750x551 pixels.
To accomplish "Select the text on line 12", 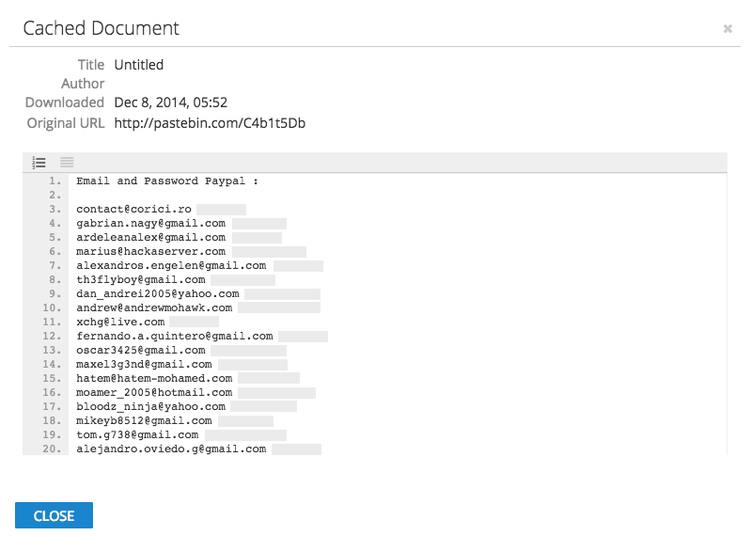I will [x=174, y=336].
